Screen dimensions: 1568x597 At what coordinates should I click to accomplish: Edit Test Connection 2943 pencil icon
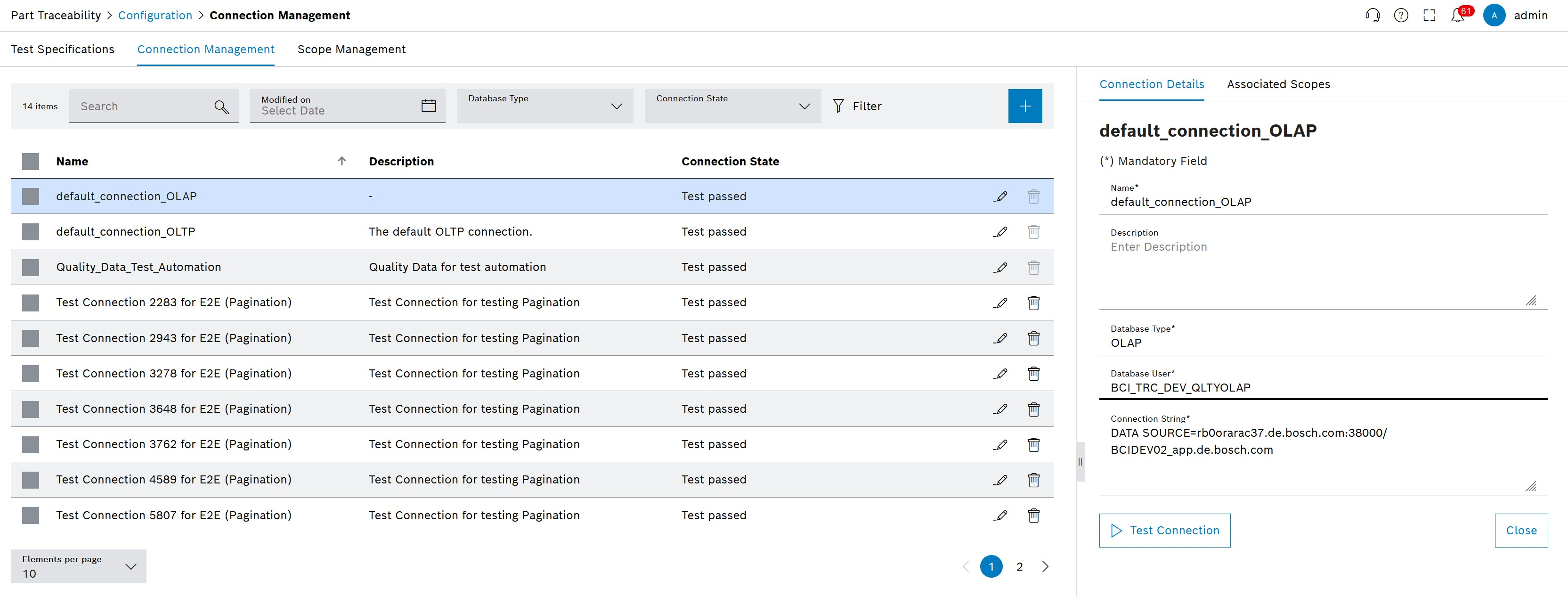[1000, 338]
